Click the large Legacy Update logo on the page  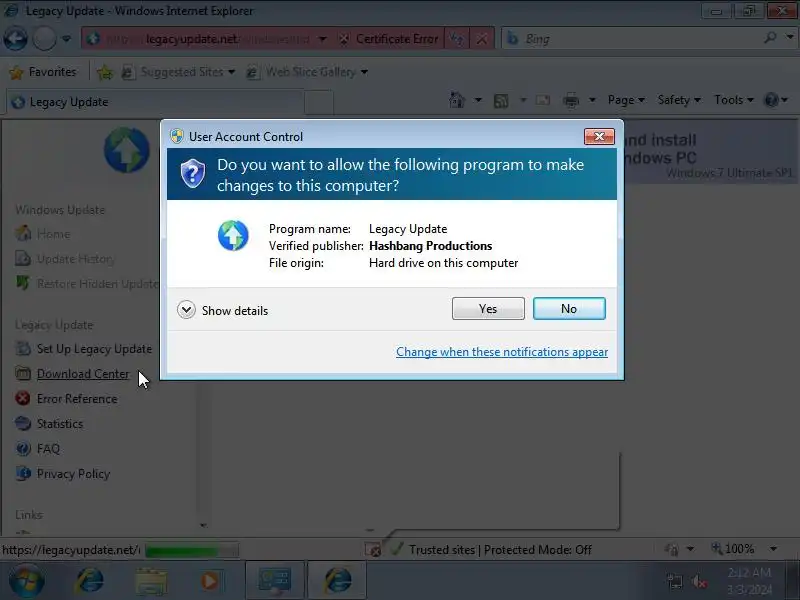127,150
